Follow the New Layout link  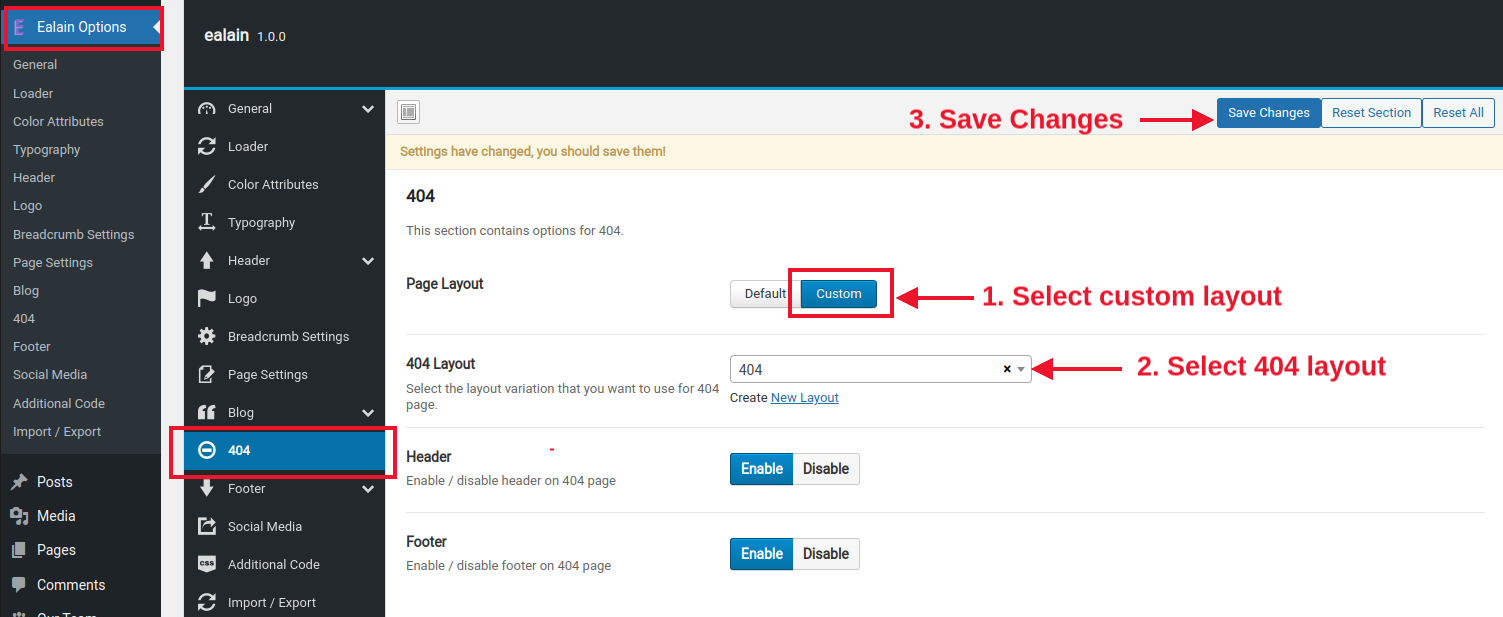point(804,397)
